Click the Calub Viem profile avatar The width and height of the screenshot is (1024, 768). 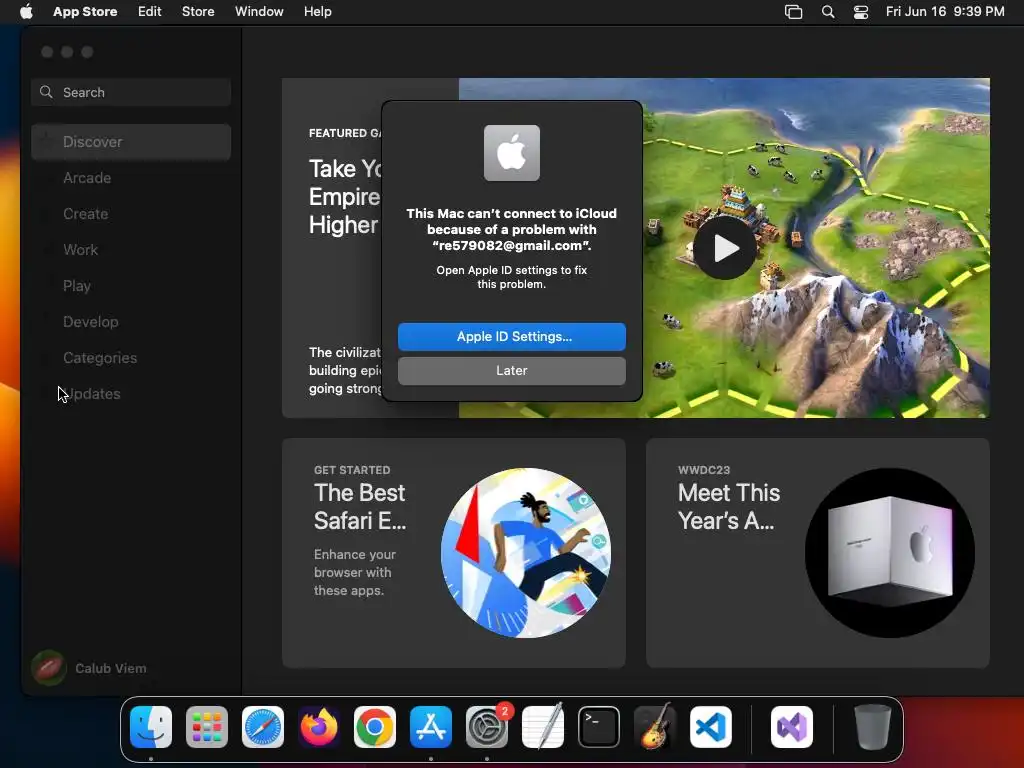click(x=48, y=668)
